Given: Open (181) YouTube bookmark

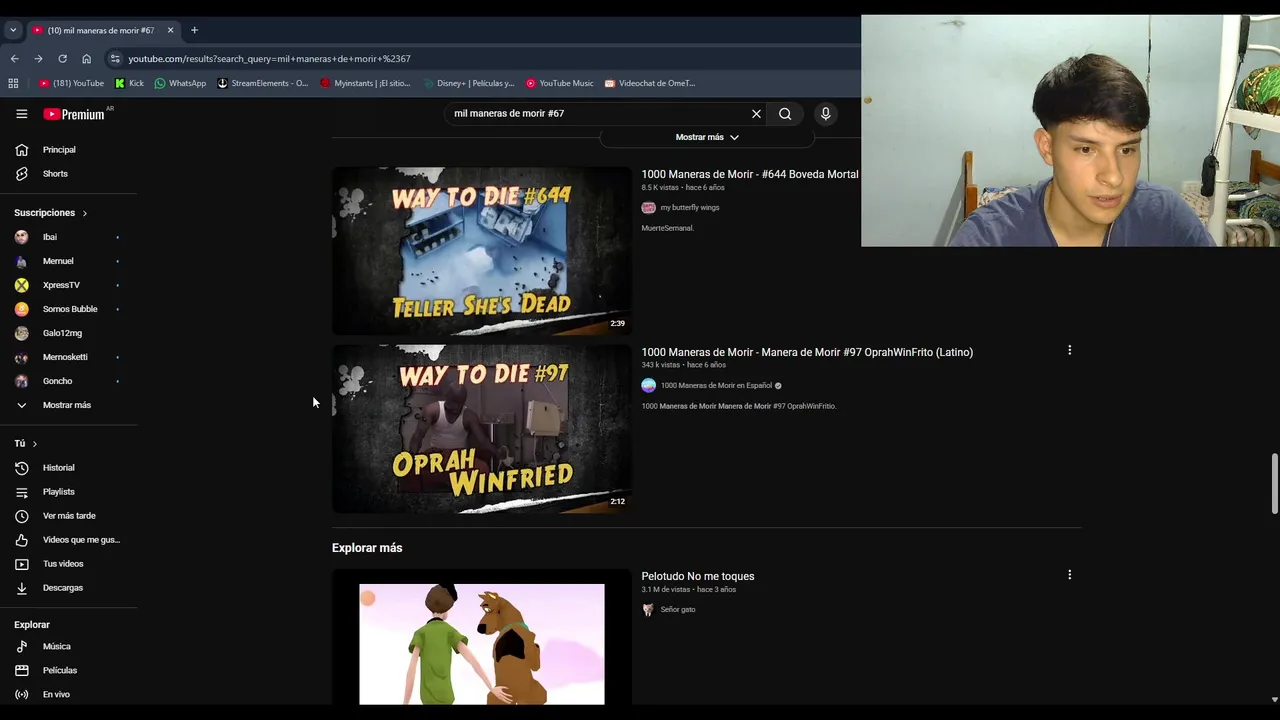Looking at the screenshot, I should pyautogui.click(x=71, y=83).
